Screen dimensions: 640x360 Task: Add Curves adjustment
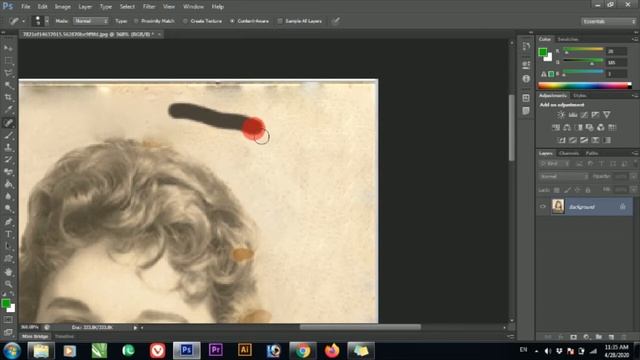[584, 115]
